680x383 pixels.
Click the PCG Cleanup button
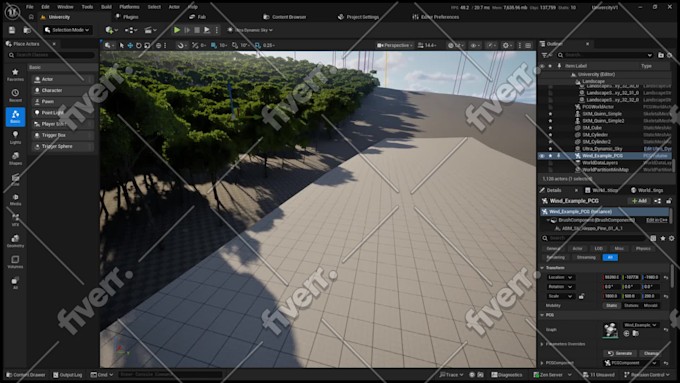pyautogui.click(x=651, y=354)
